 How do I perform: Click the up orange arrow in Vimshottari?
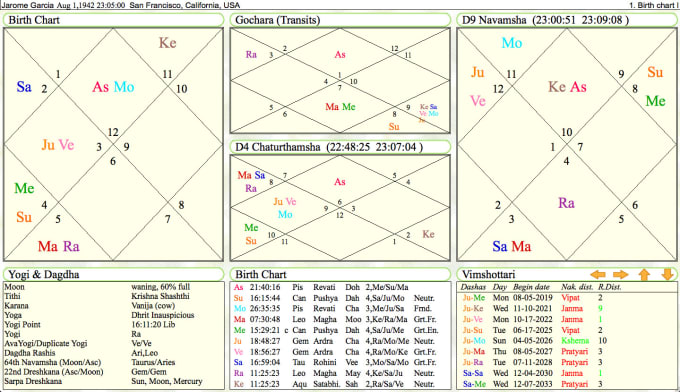coord(644,274)
